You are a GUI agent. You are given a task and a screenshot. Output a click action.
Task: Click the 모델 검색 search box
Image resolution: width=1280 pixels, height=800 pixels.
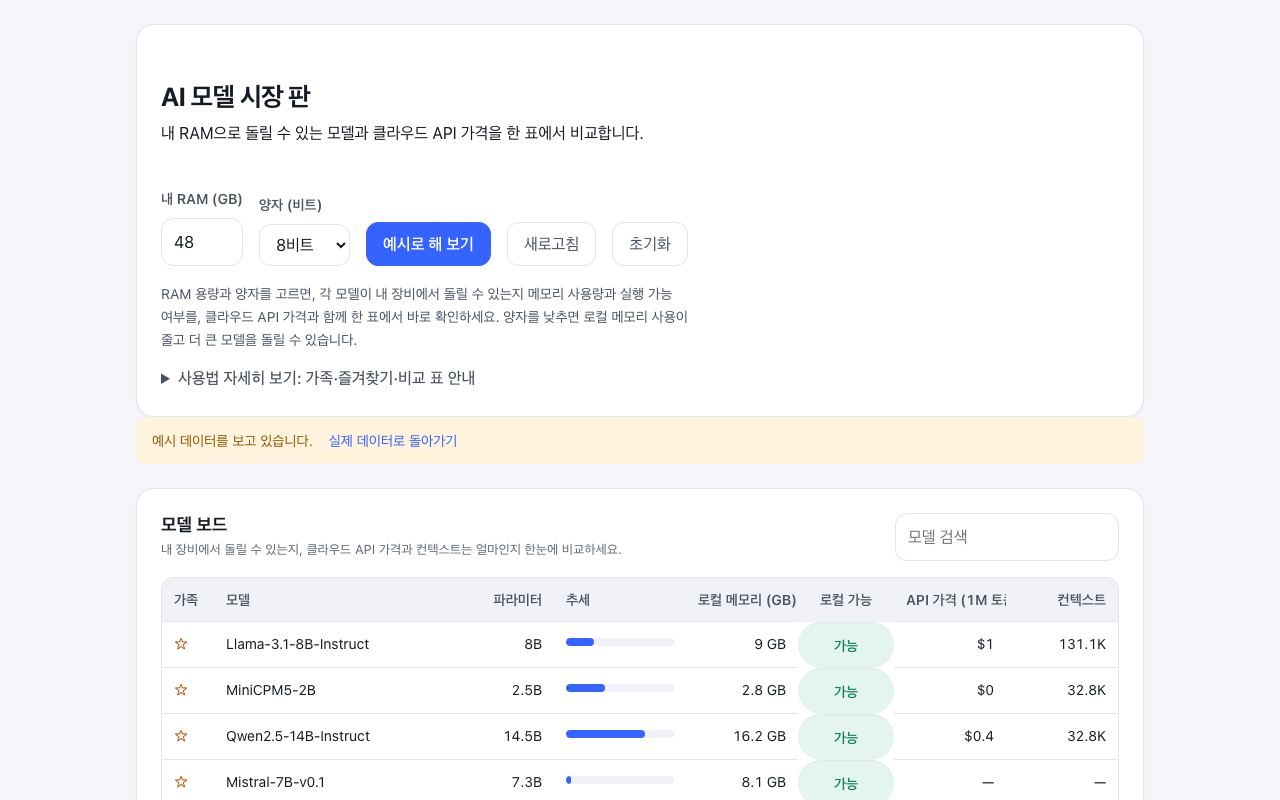(1007, 537)
